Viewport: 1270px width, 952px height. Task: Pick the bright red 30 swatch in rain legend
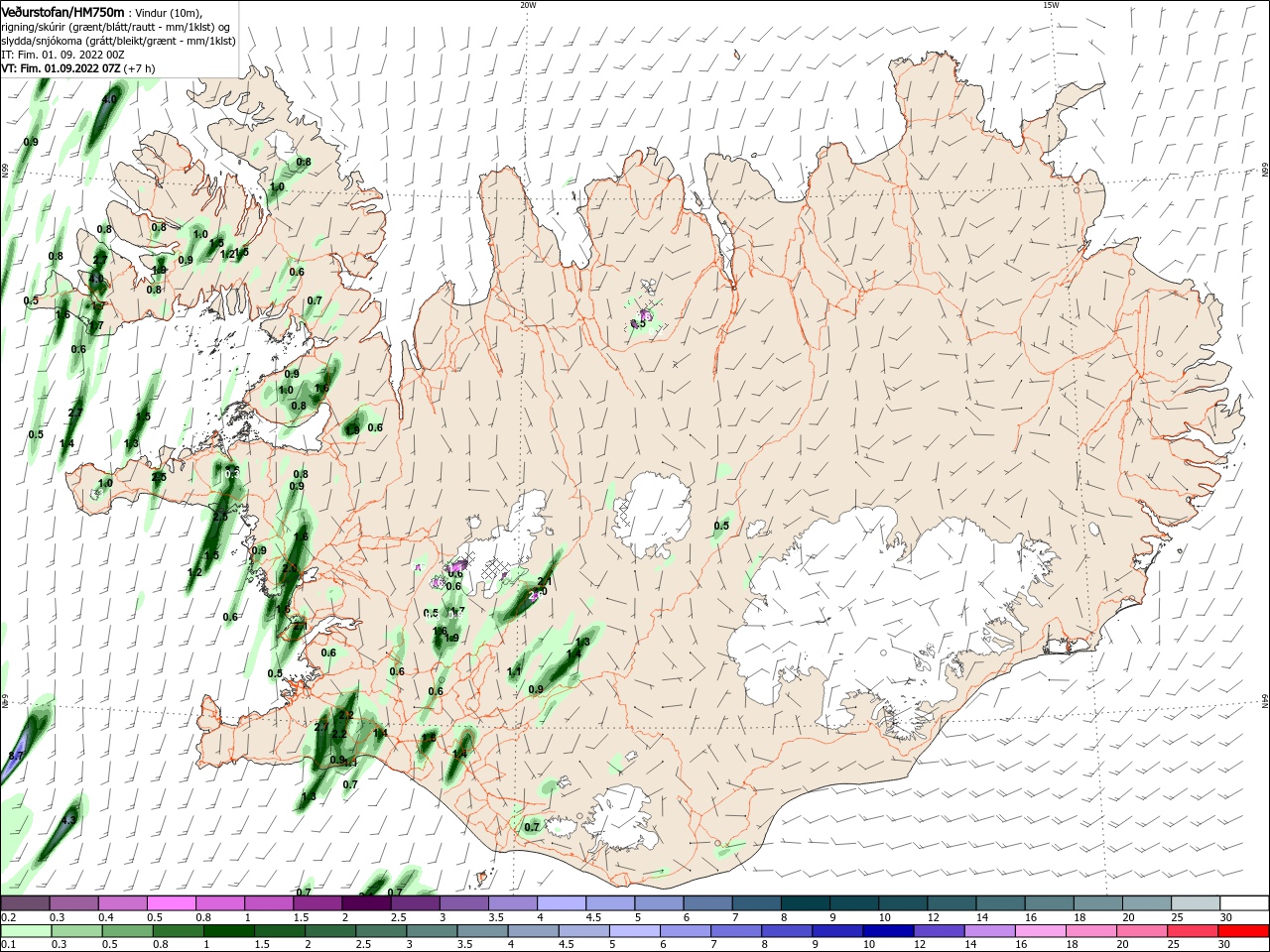click(x=1244, y=931)
